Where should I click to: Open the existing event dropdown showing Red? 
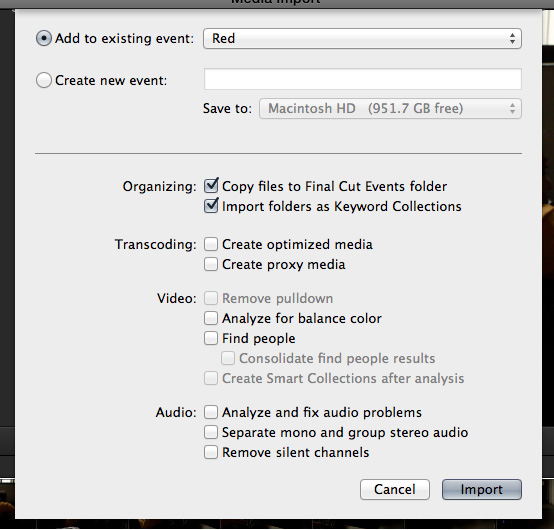[x=362, y=38]
